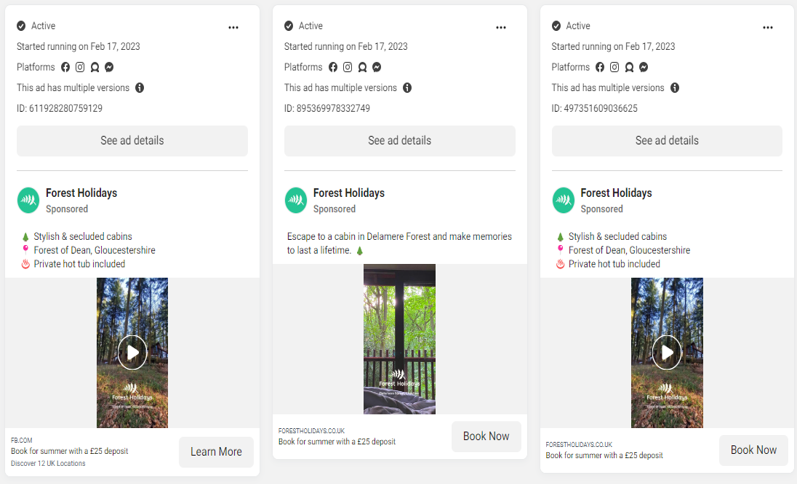Click Facebook platform icon in first ad card

coord(66,67)
